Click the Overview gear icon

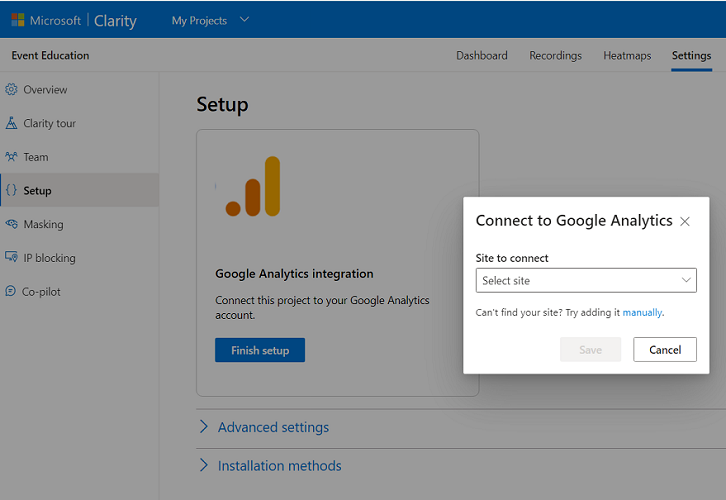coord(11,89)
